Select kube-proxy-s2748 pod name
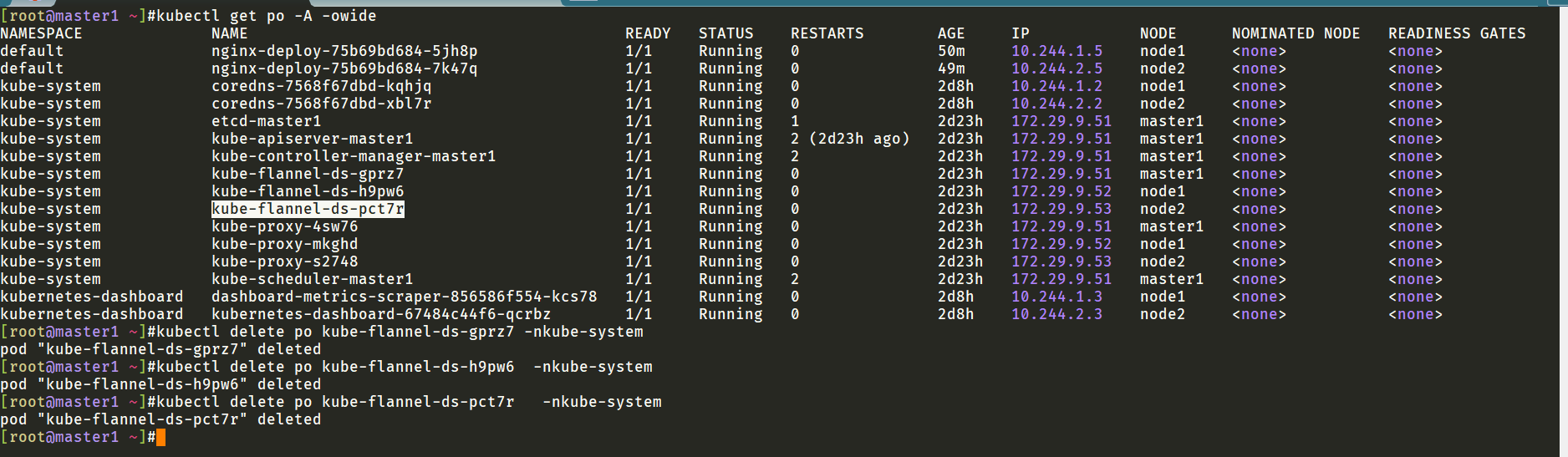The image size is (1568, 457). [285, 262]
